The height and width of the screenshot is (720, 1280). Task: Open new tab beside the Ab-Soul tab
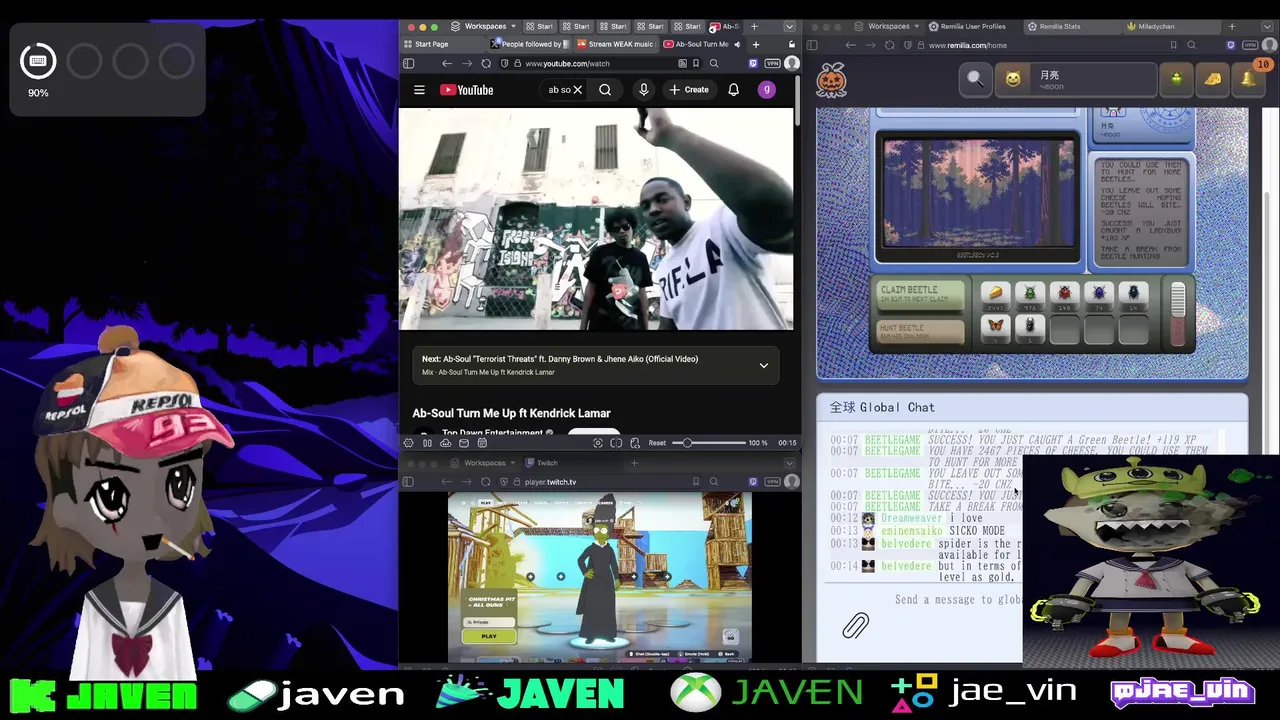coord(755,44)
